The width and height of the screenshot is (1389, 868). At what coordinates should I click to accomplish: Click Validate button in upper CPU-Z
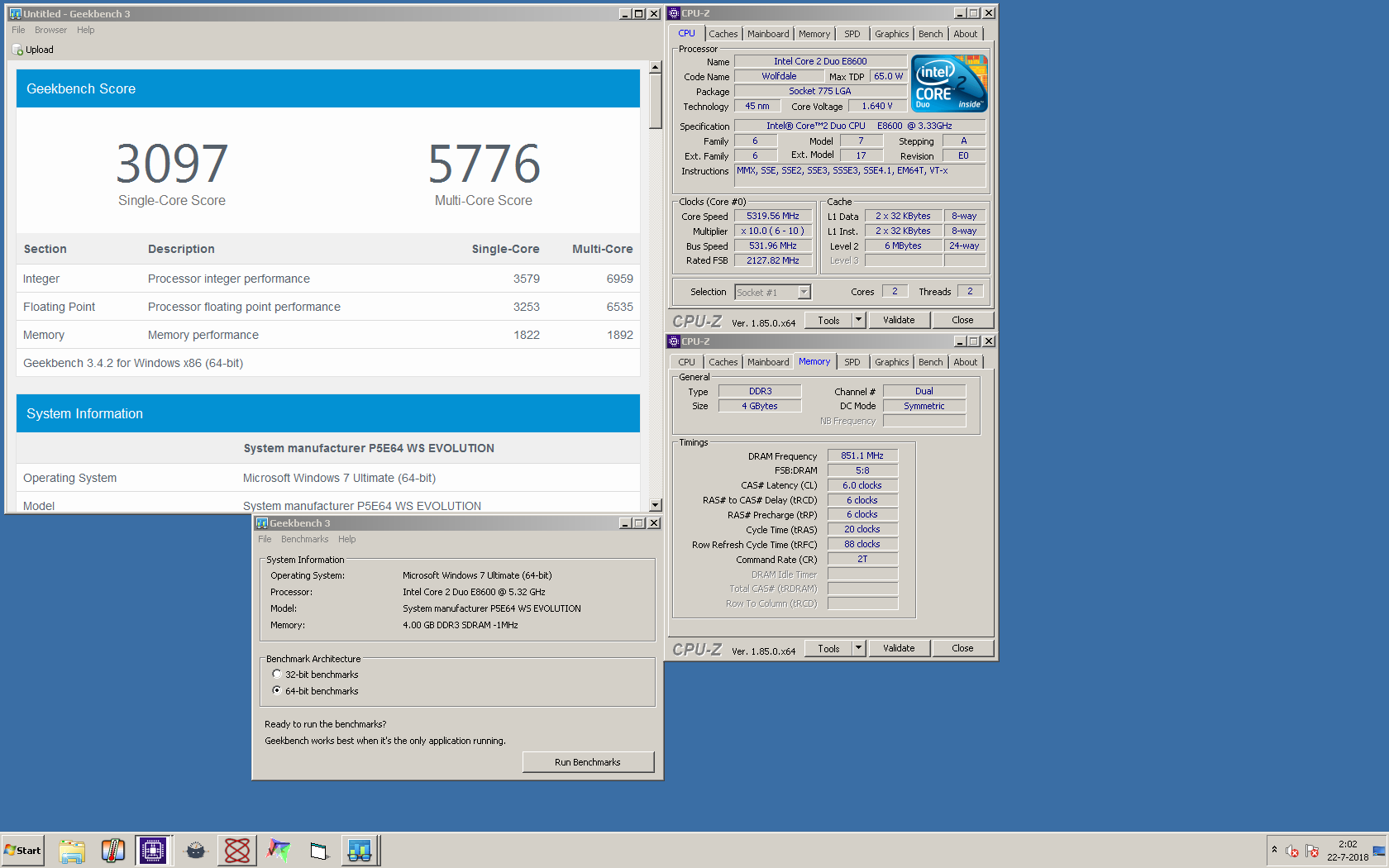[x=899, y=320]
